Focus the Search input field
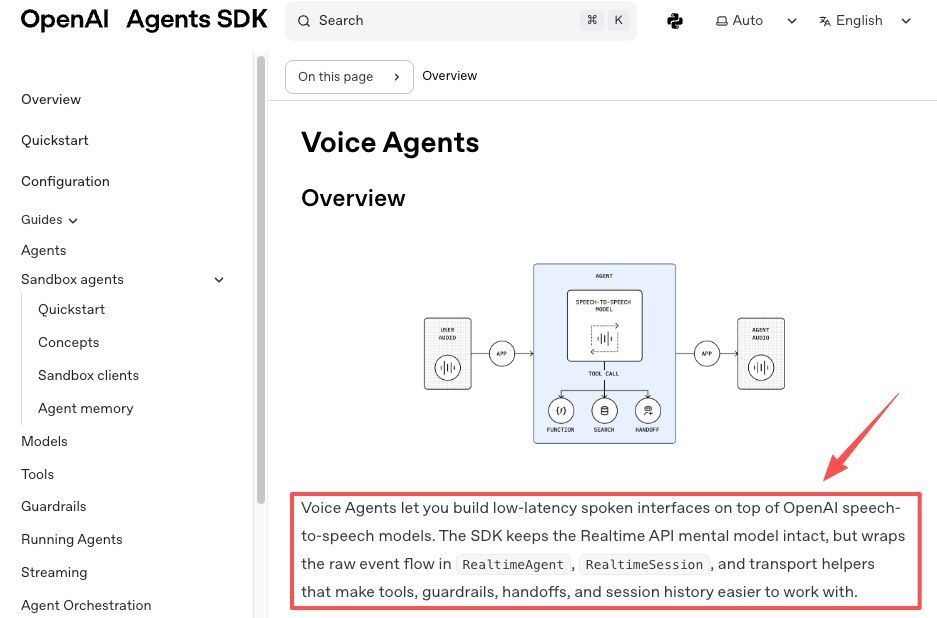 460,21
